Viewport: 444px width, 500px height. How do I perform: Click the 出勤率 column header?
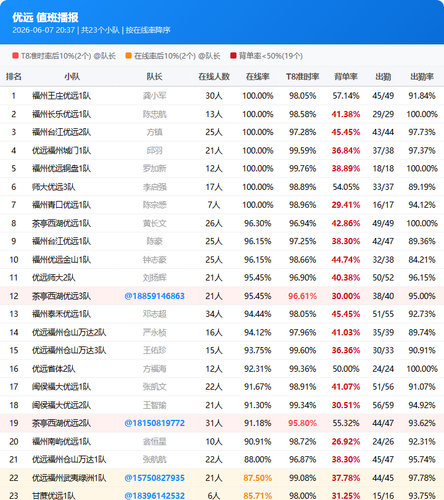[x=422, y=77]
